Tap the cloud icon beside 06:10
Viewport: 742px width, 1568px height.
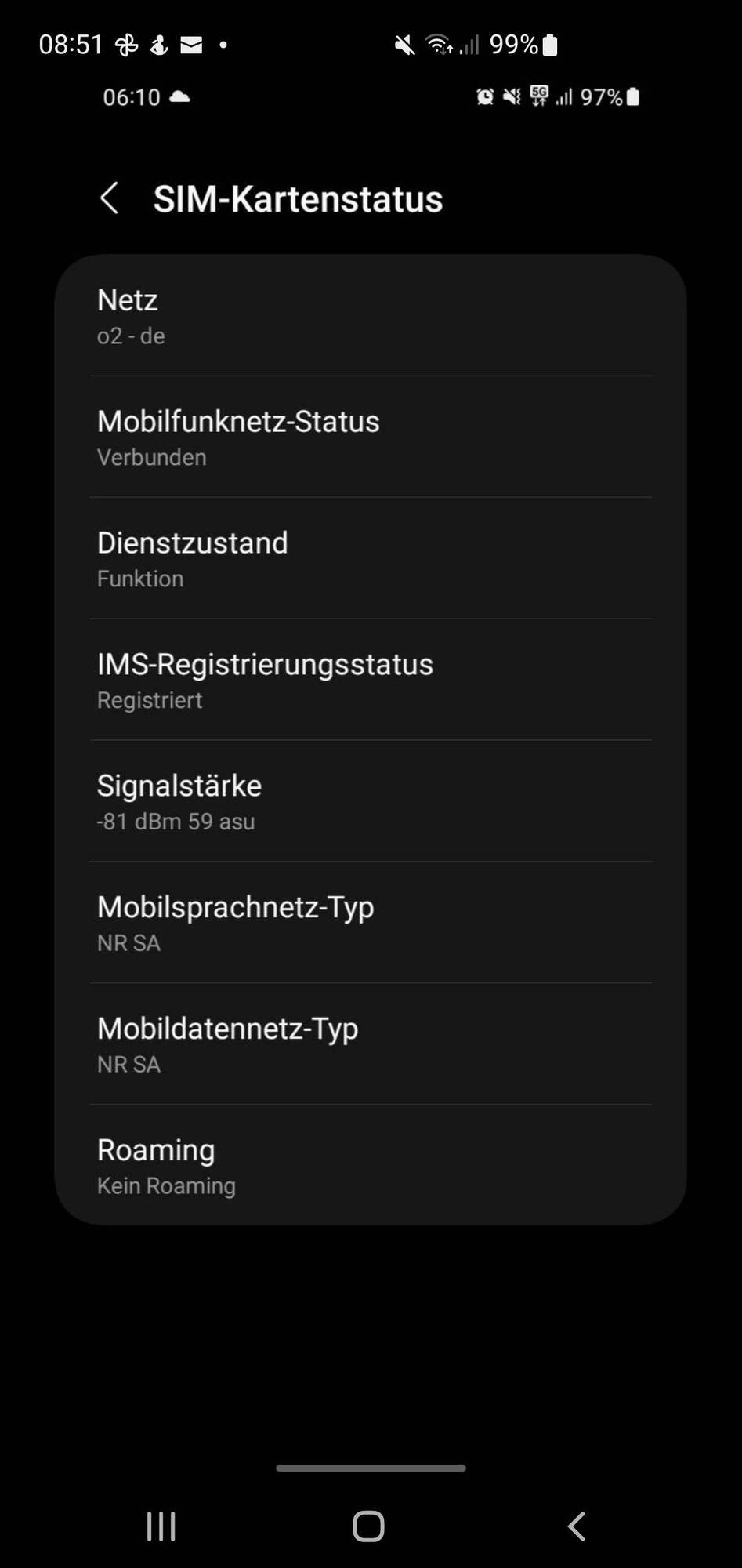(180, 96)
